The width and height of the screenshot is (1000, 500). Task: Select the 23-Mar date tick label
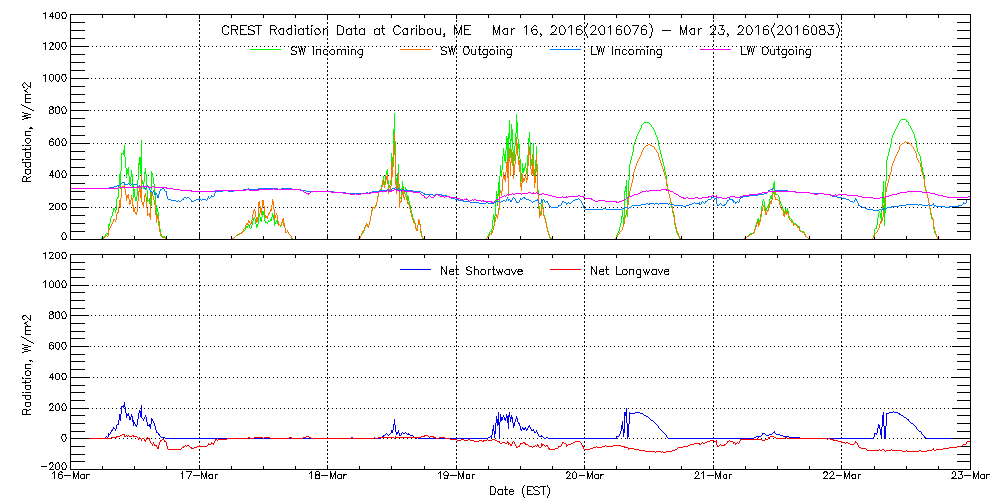point(969,476)
